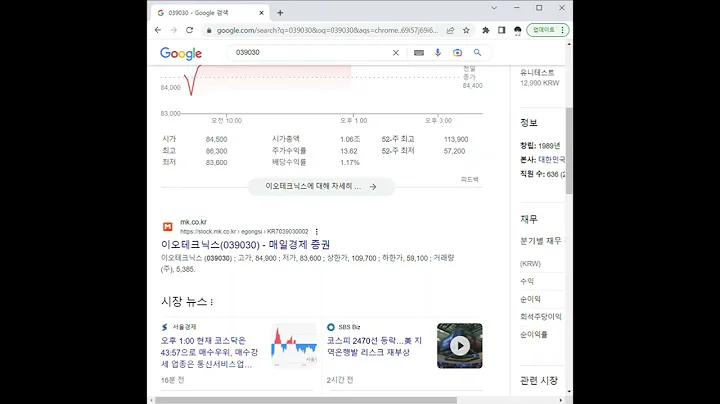The image size is (720, 404).
Task: Click the 관련 시장 heading
Action: pos(539,380)
